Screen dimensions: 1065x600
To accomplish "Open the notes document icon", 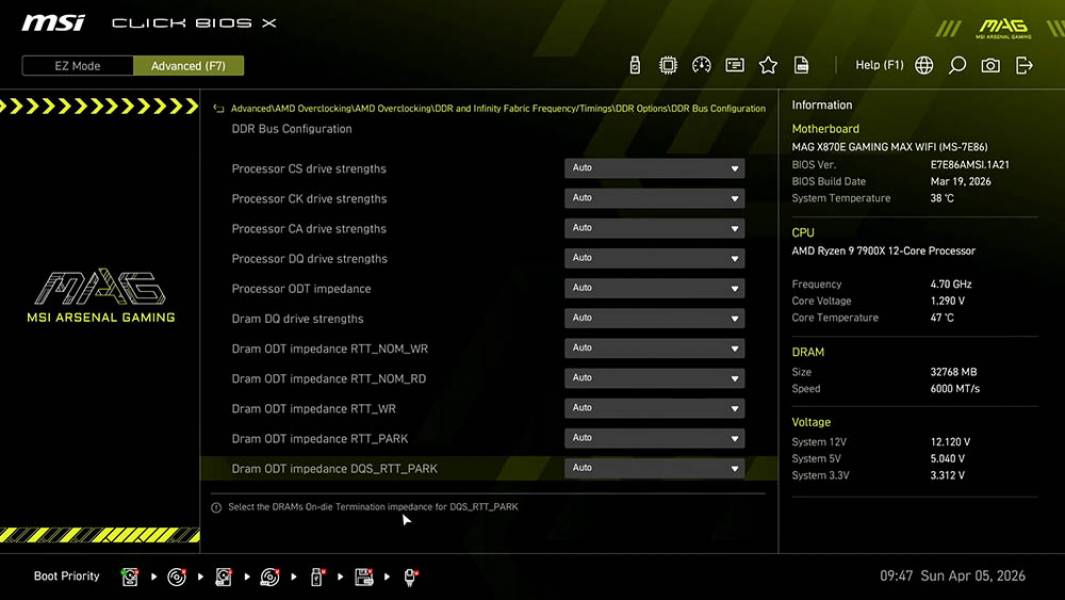I will [x=803, y=64].
